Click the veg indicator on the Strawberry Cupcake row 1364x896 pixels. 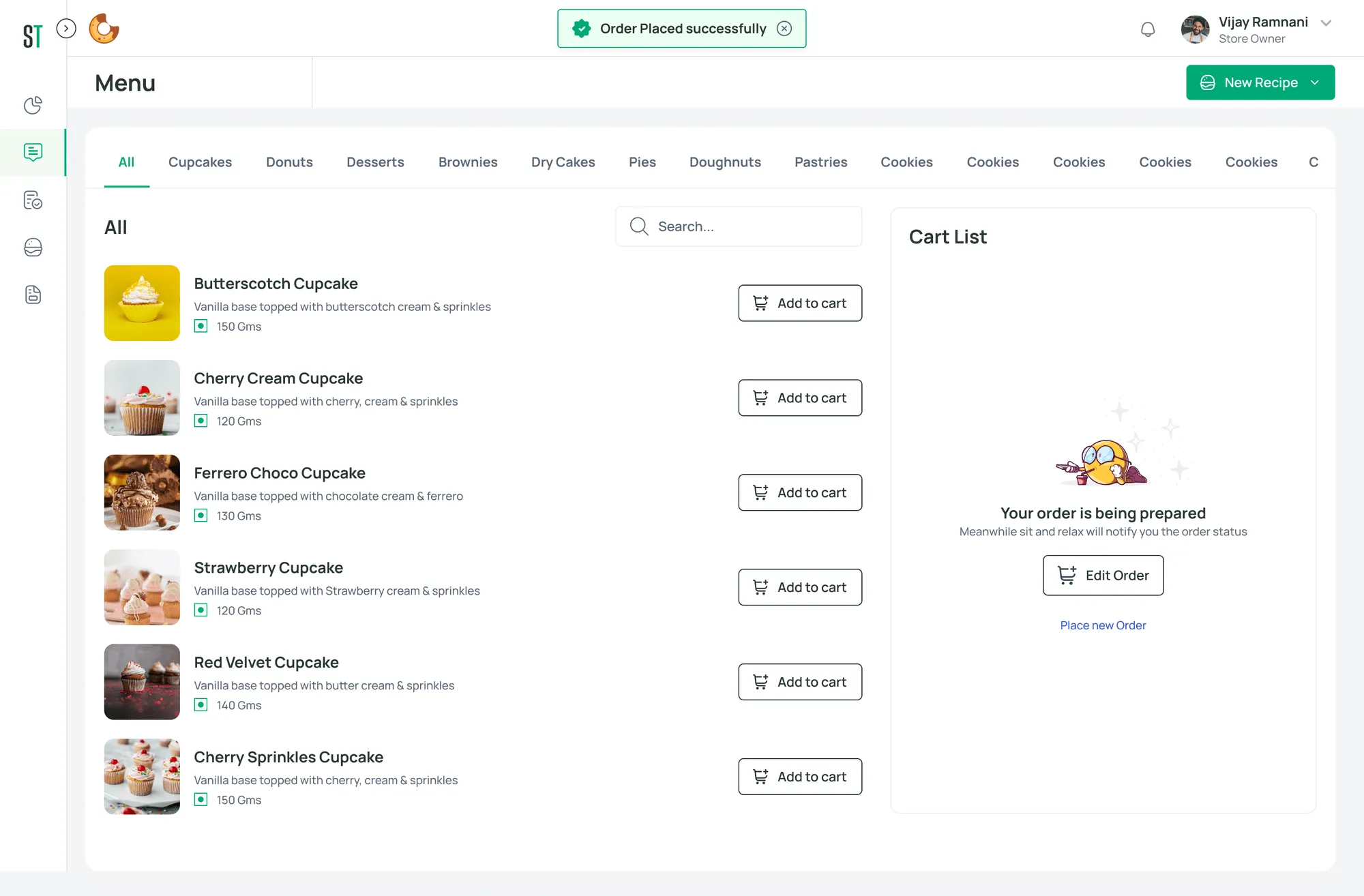click(201, 610)
